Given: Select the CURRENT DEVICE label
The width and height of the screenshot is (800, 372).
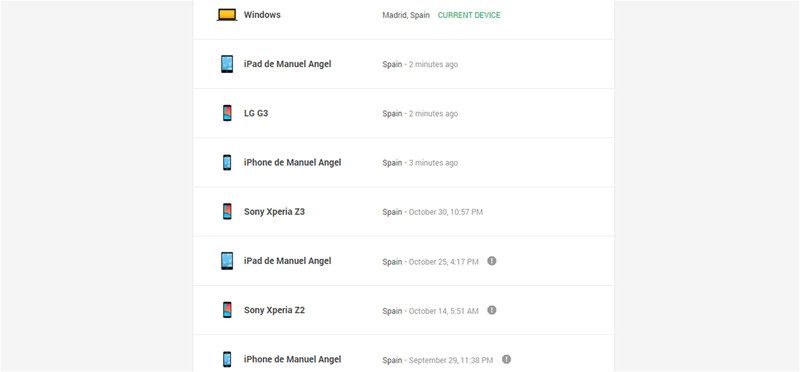Looking at the screenshot, I should coord(469,15).
